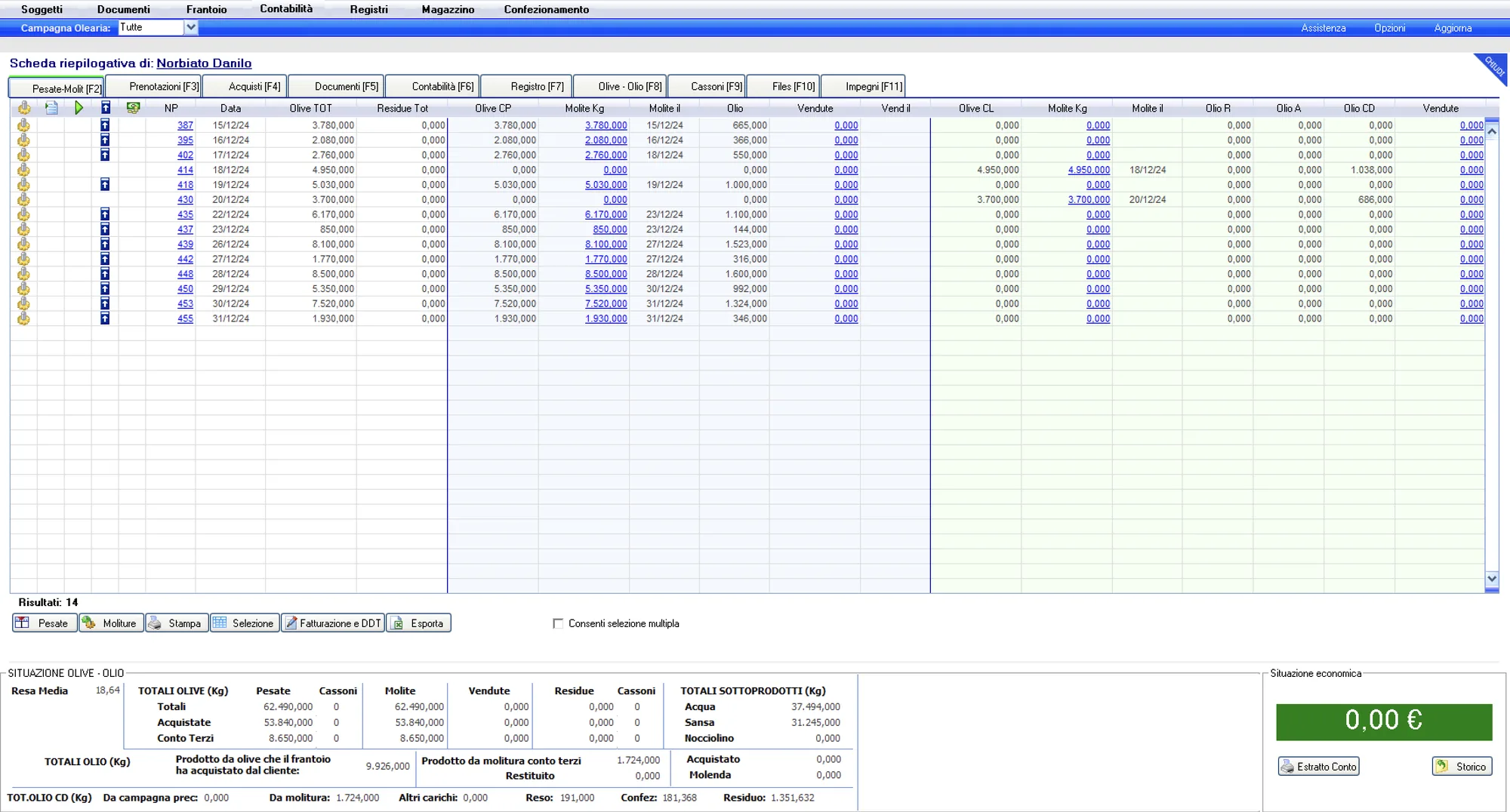The width and height of the screenshot is (1510, 812).
Task: Enable 'Consenti selezione multipla' checkbox
Action: (558, 623)
